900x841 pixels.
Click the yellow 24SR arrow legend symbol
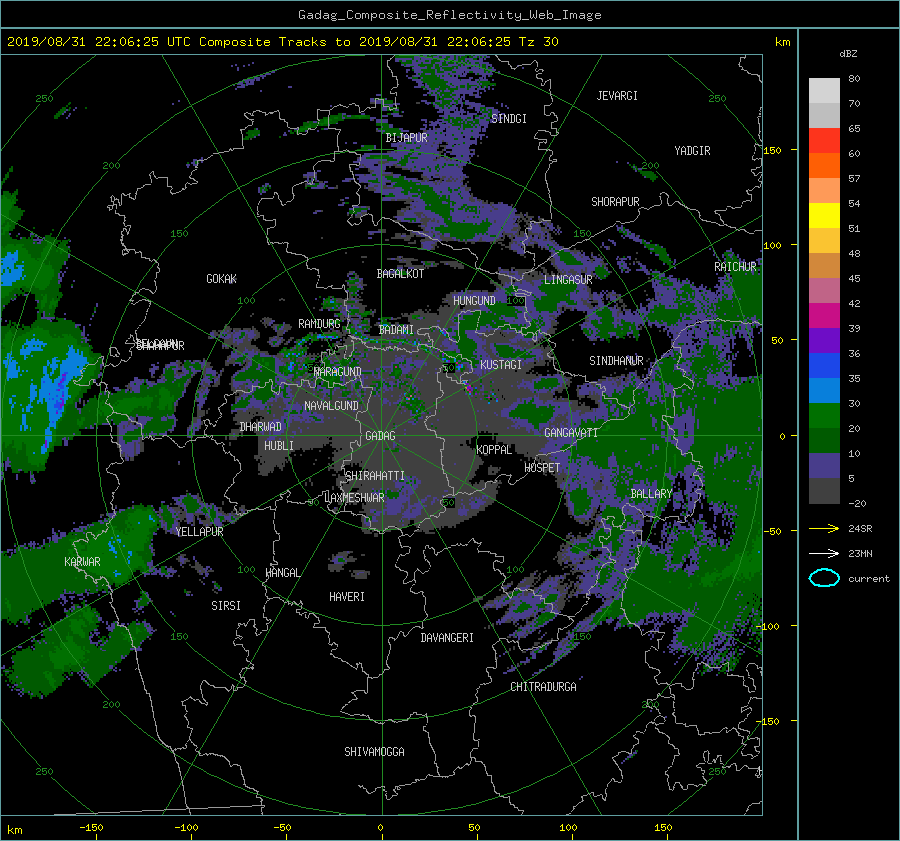point(824,528)
